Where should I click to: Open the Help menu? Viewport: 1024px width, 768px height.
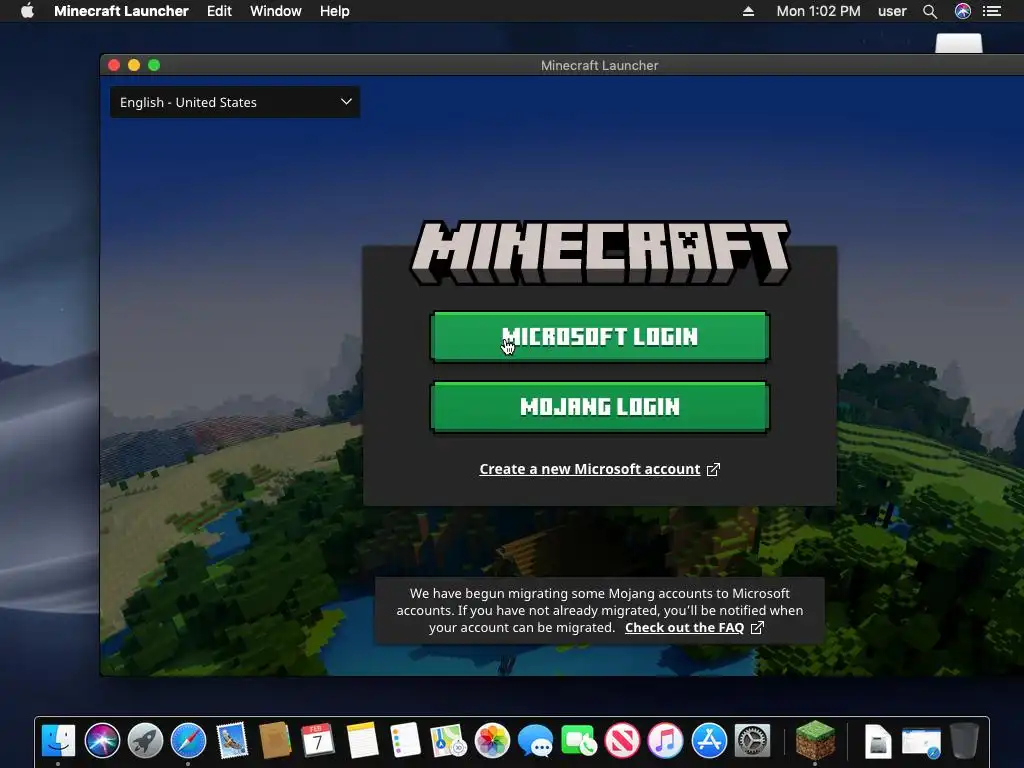point(334,11)
